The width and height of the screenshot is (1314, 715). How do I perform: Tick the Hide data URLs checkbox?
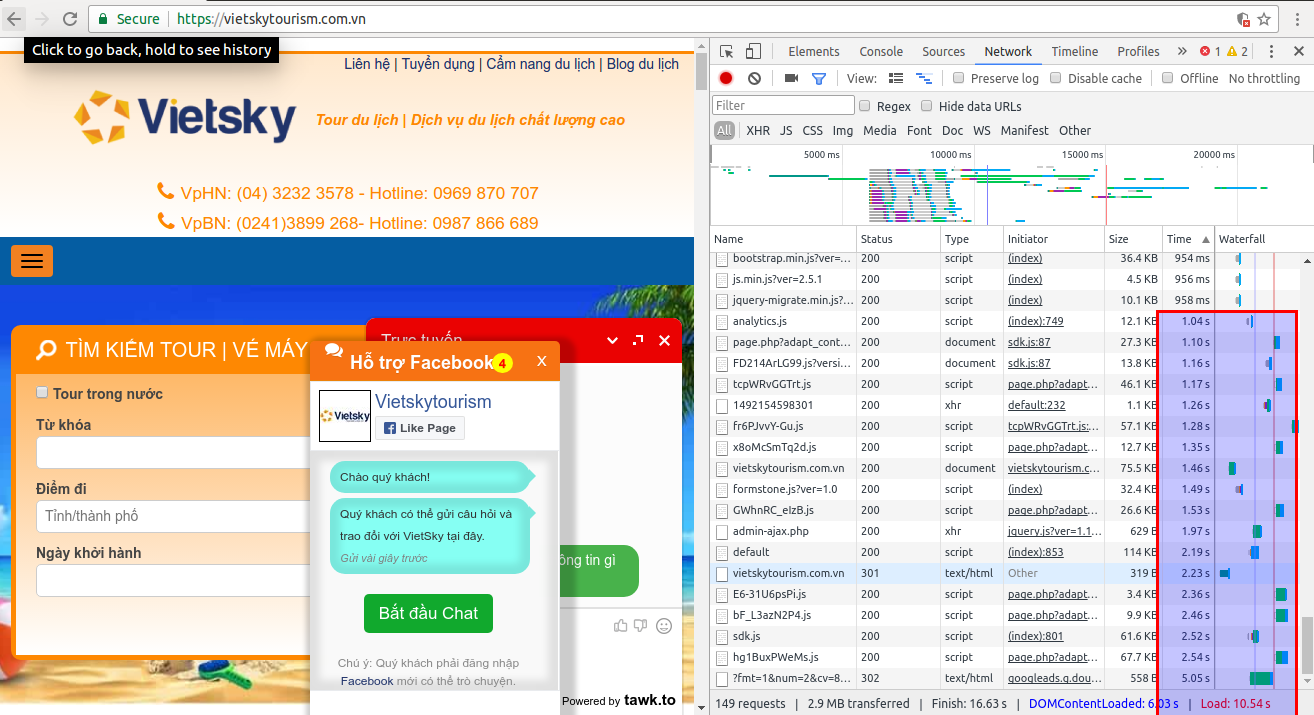coord(927,105)
